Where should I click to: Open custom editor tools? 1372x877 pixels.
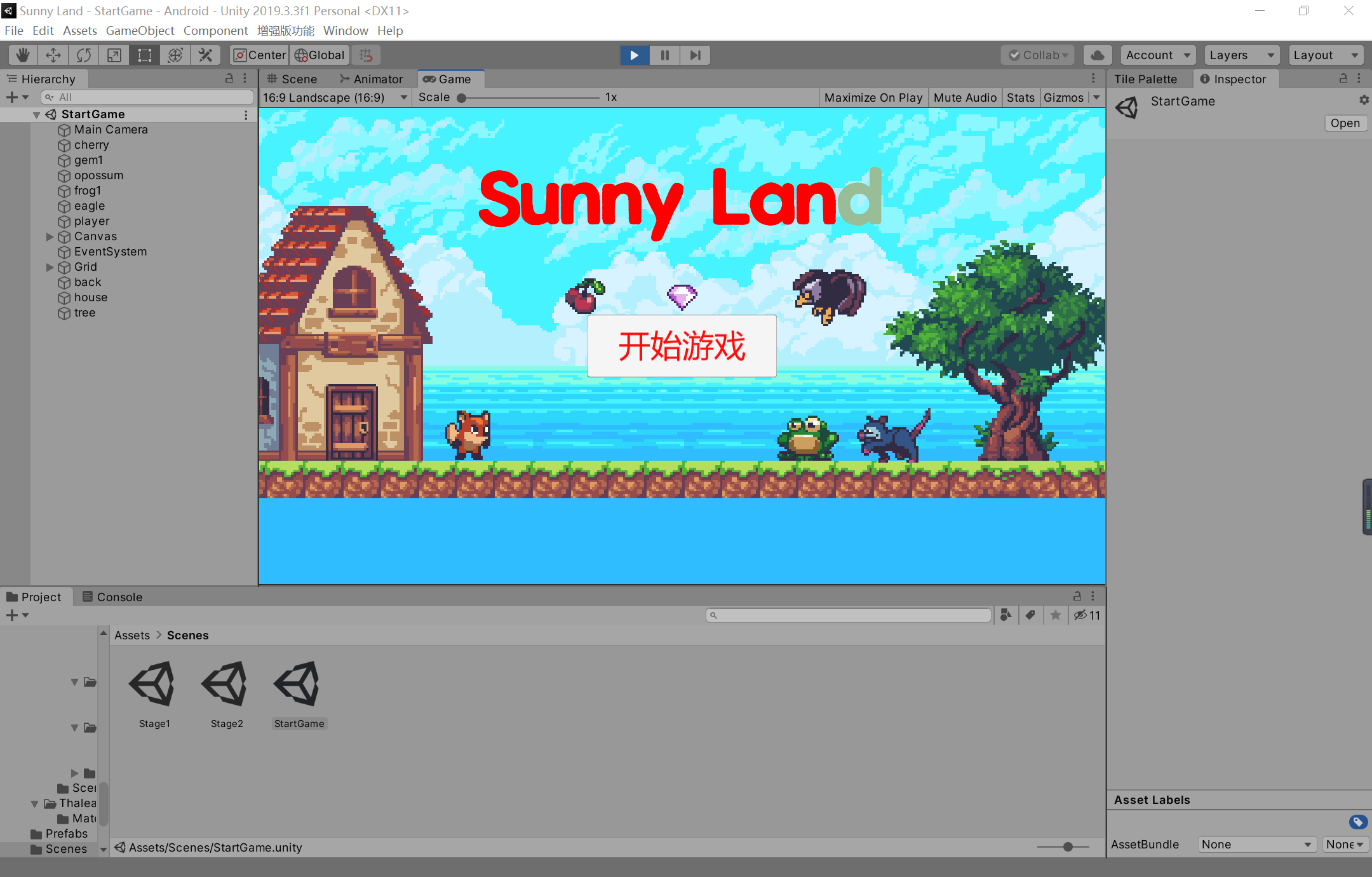coord(206,55)
